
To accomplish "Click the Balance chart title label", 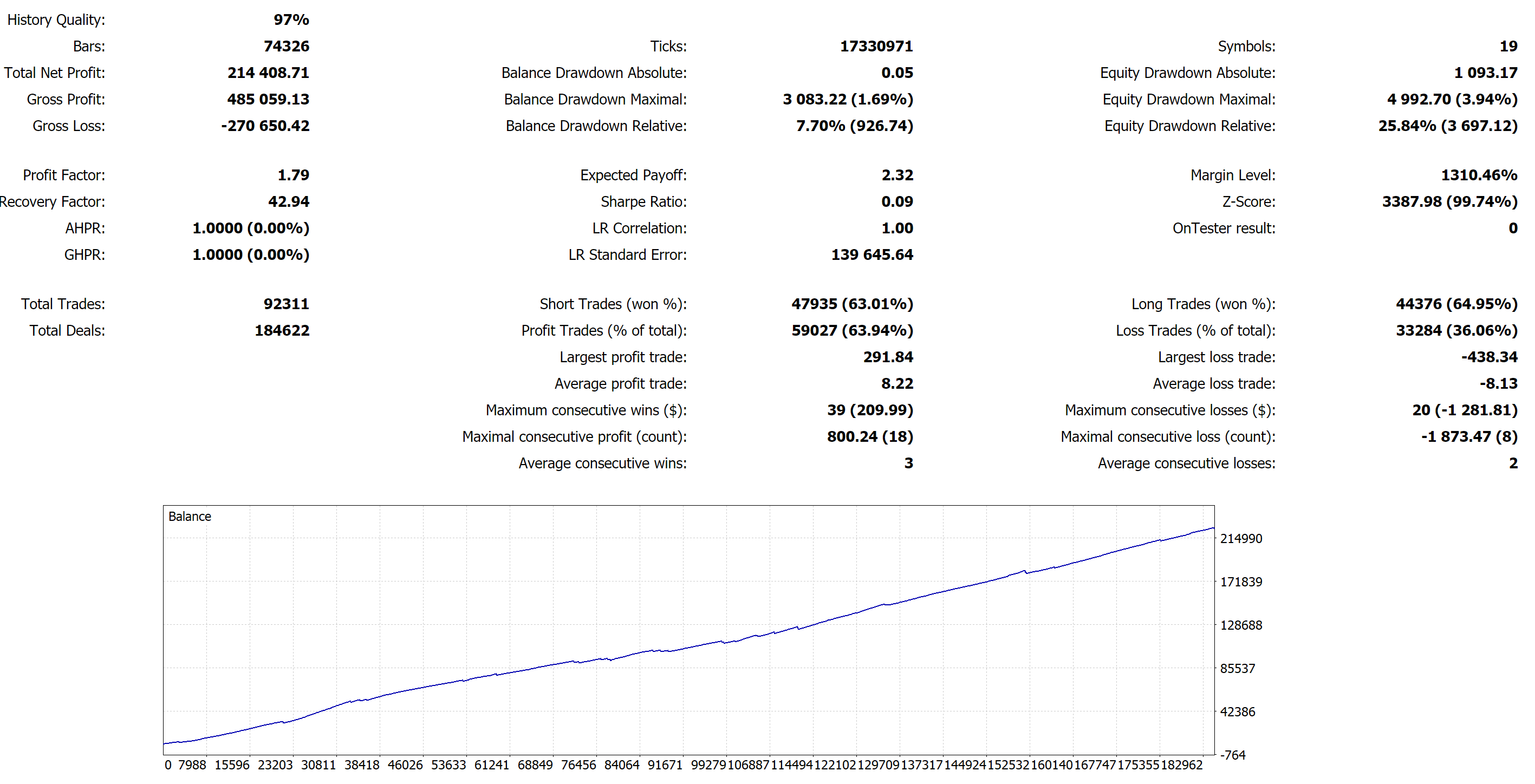I will [190, 517].
